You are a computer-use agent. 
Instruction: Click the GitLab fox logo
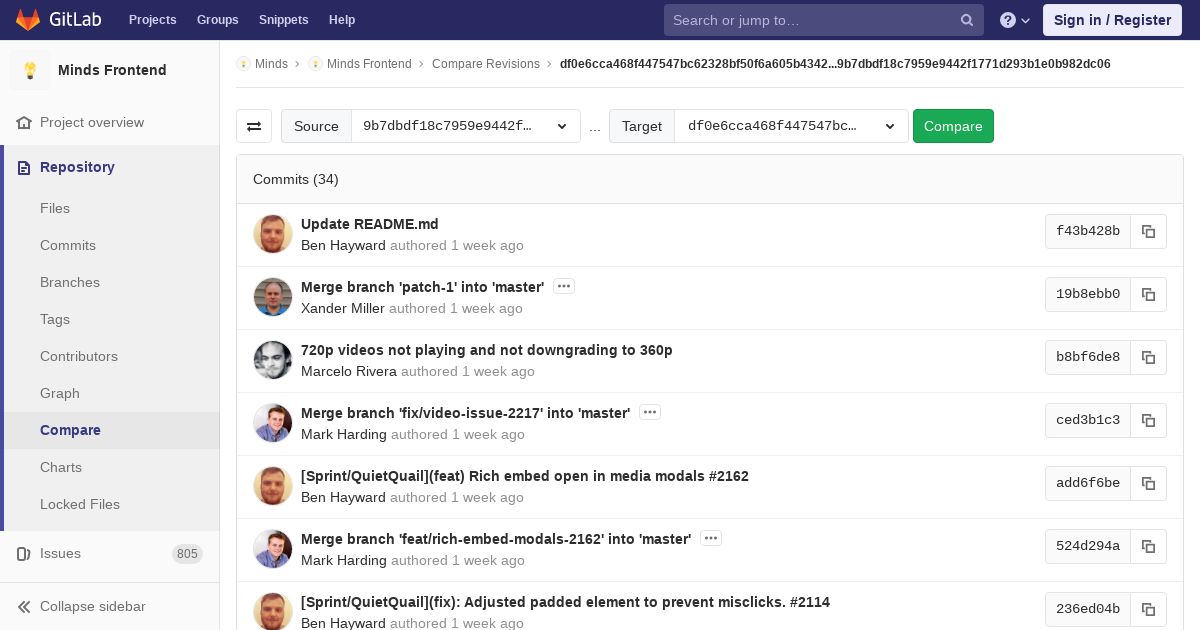[x=28, y=20]
